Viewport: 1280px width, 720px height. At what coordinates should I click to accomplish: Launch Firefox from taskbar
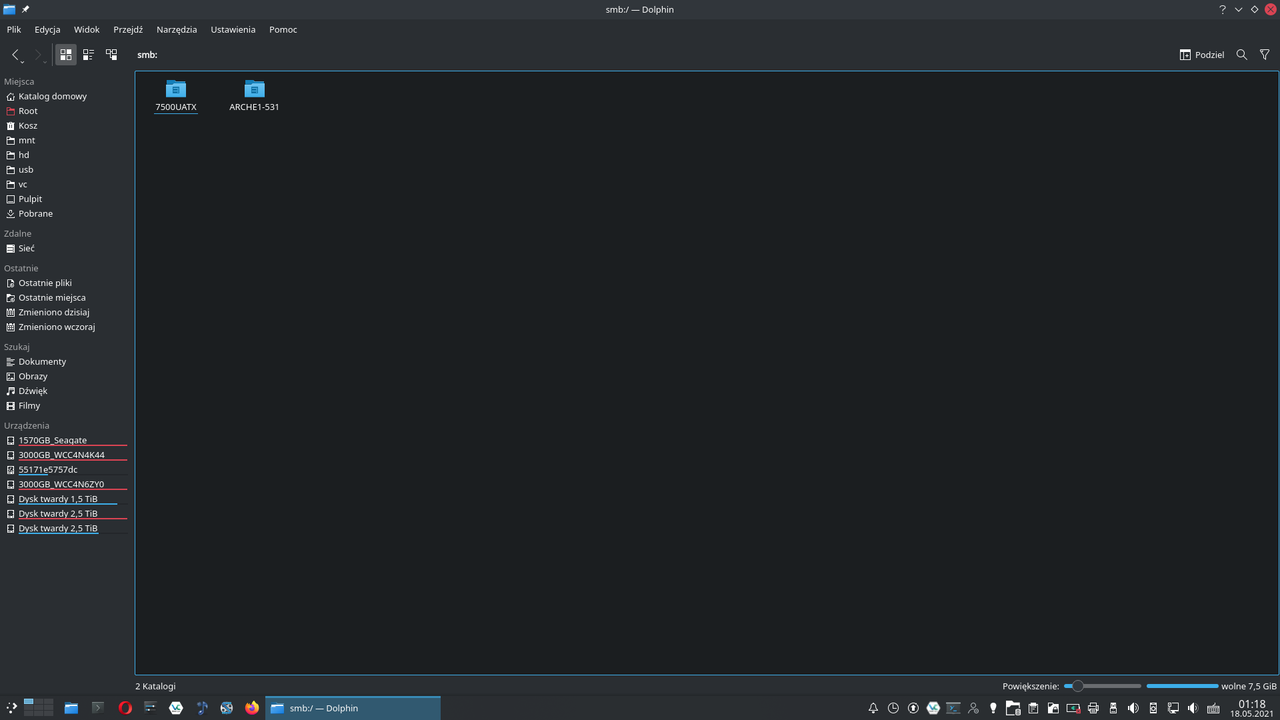252,708
